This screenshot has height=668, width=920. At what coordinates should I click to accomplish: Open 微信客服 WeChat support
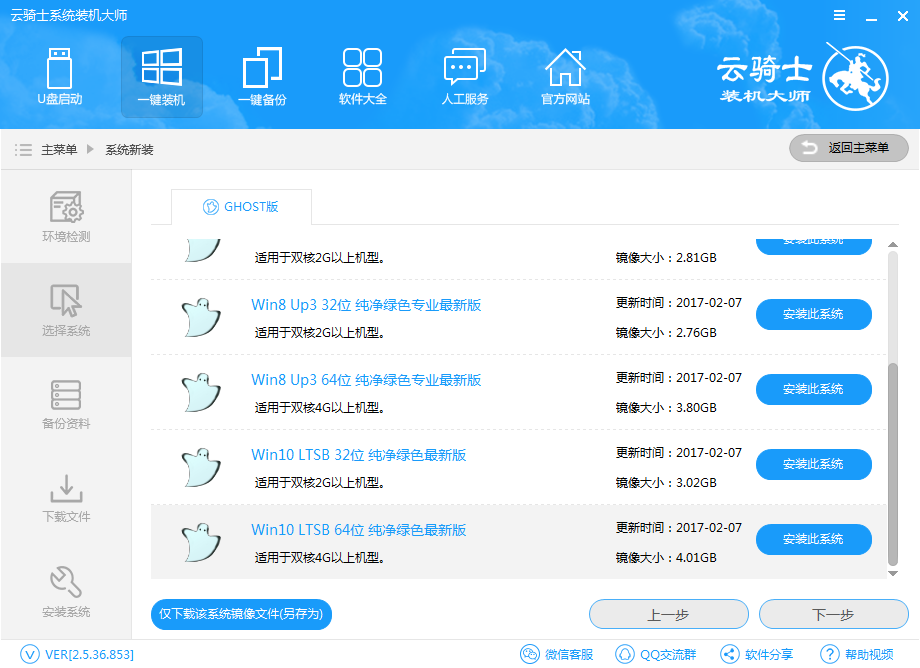[x=556, y=654]
